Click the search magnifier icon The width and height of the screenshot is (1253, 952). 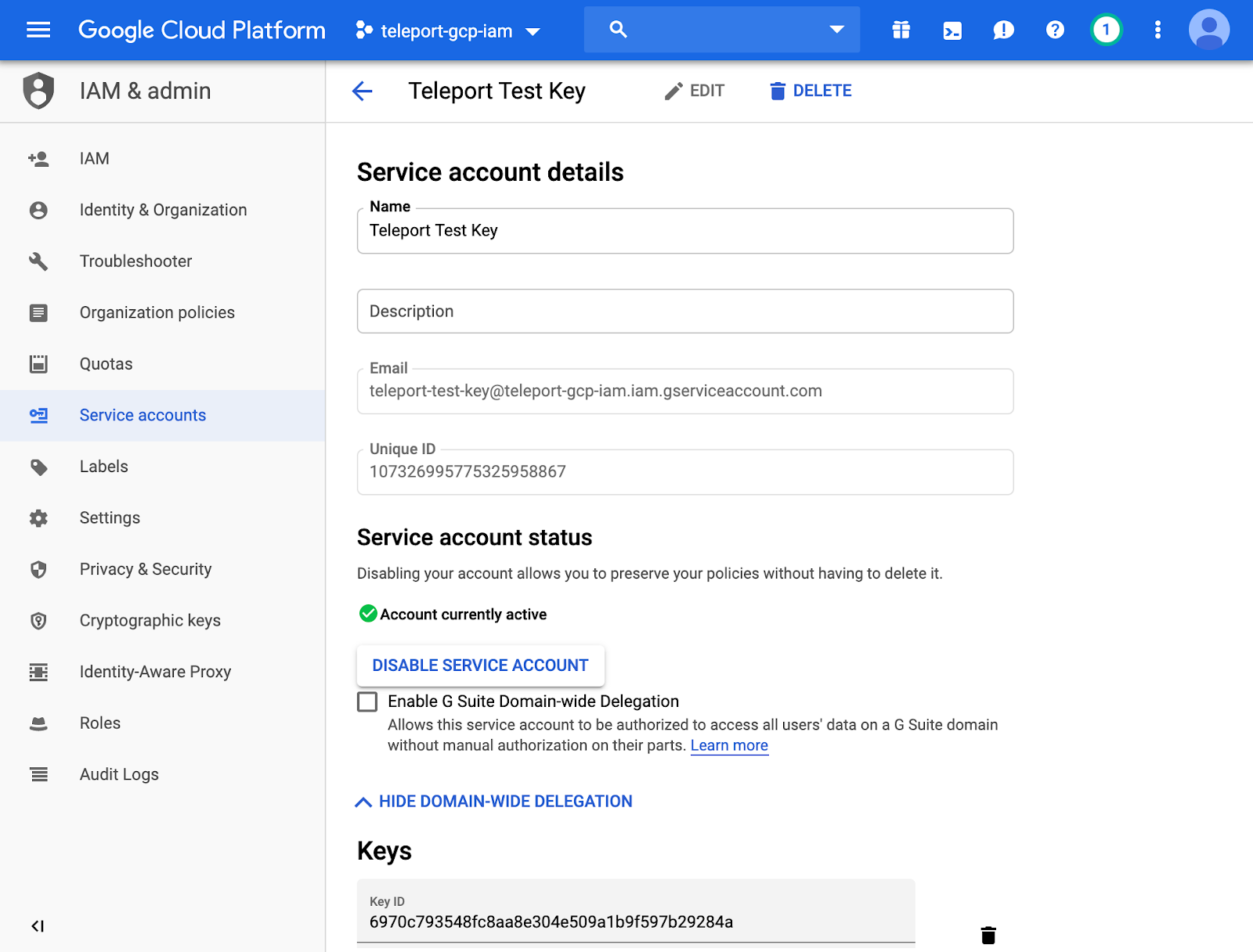(x=618, y=30)
